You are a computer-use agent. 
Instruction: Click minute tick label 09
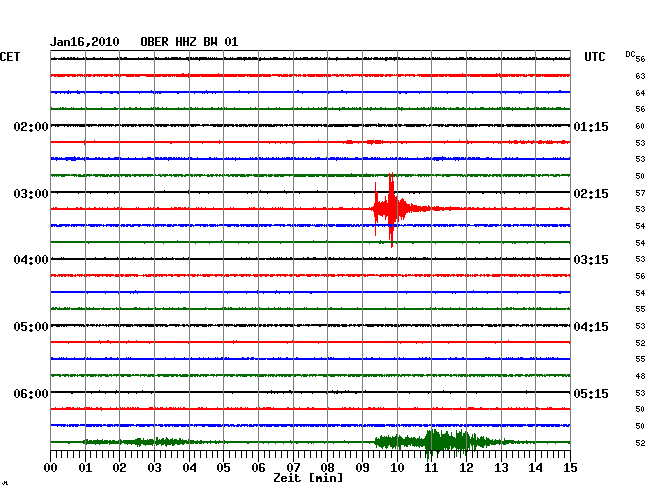pyautogui.click(x=362, y=468)
